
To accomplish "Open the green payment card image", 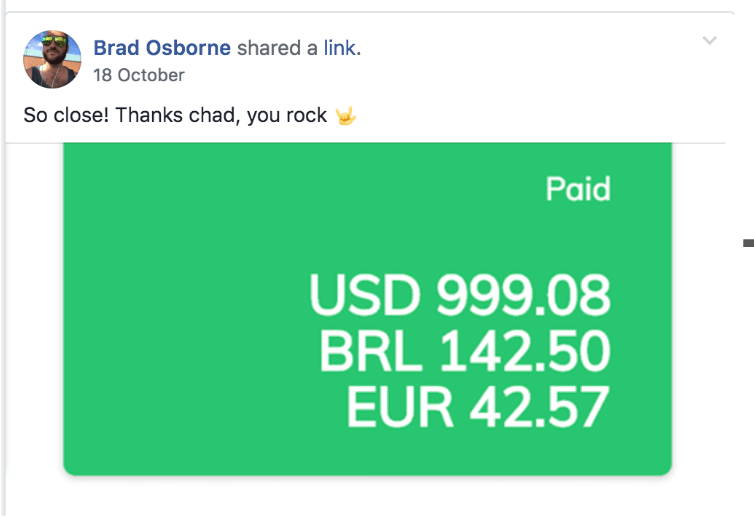I will 367,309.
